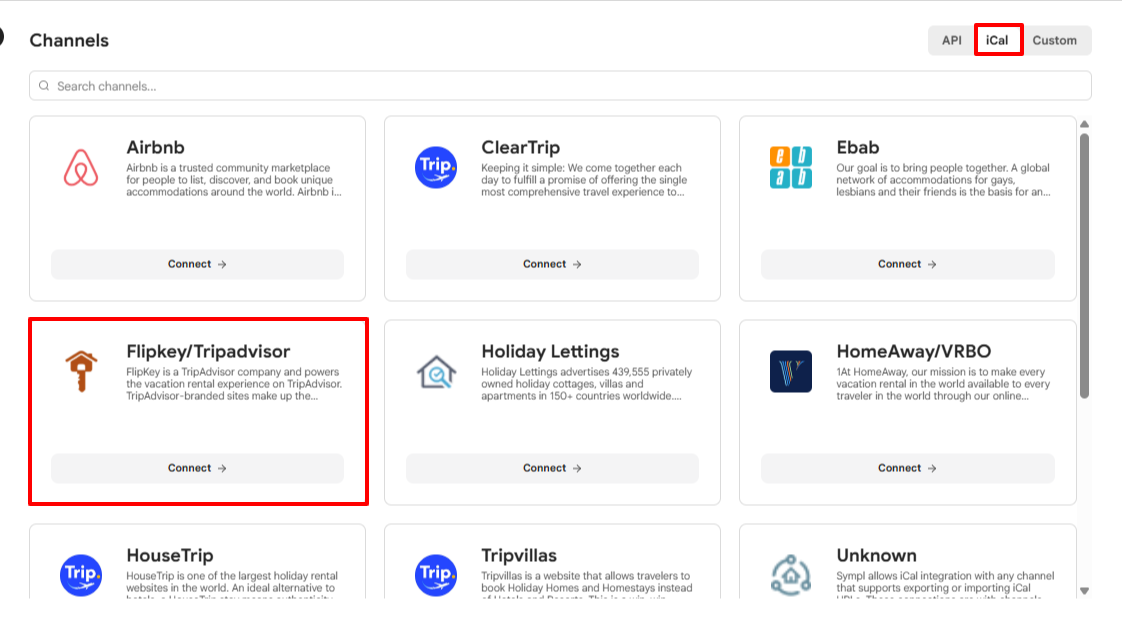Connect the Airbnb channel
Image resolution: width=1122 pixels, height=618 pixels.
click(x=197, y=264)
